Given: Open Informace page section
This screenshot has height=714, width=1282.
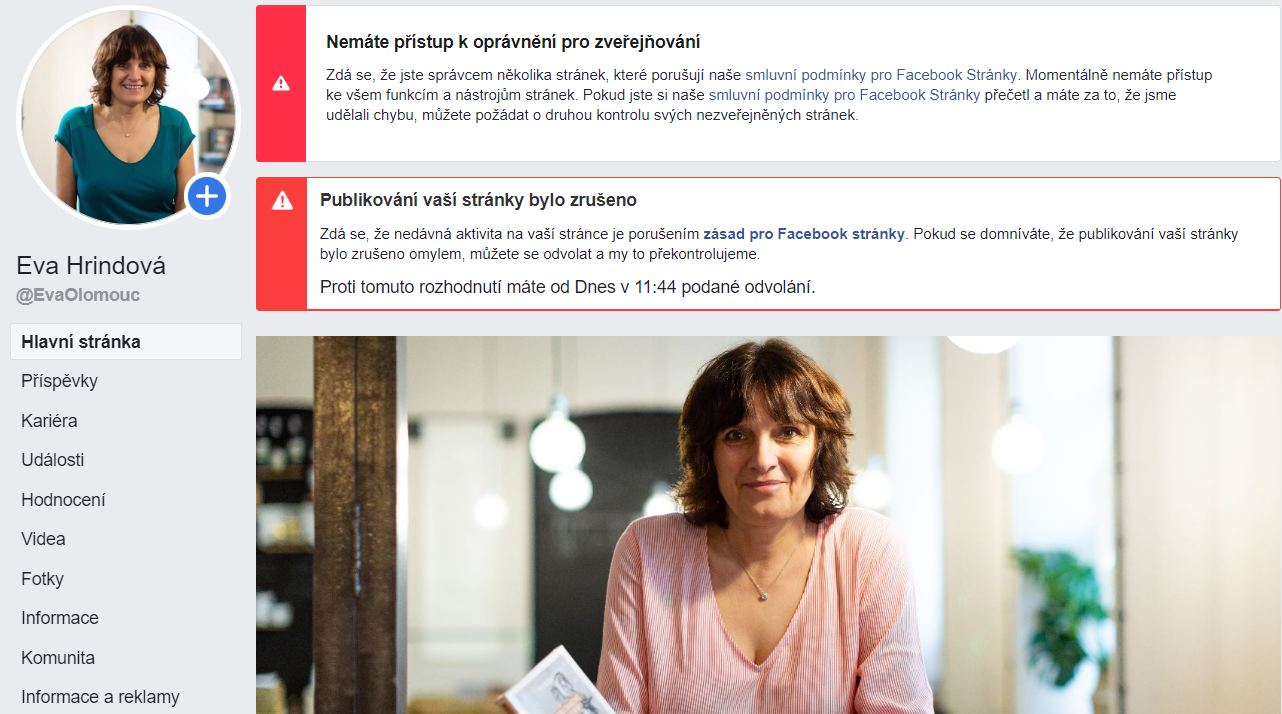Looking at the screenshot, I should 60,618.
